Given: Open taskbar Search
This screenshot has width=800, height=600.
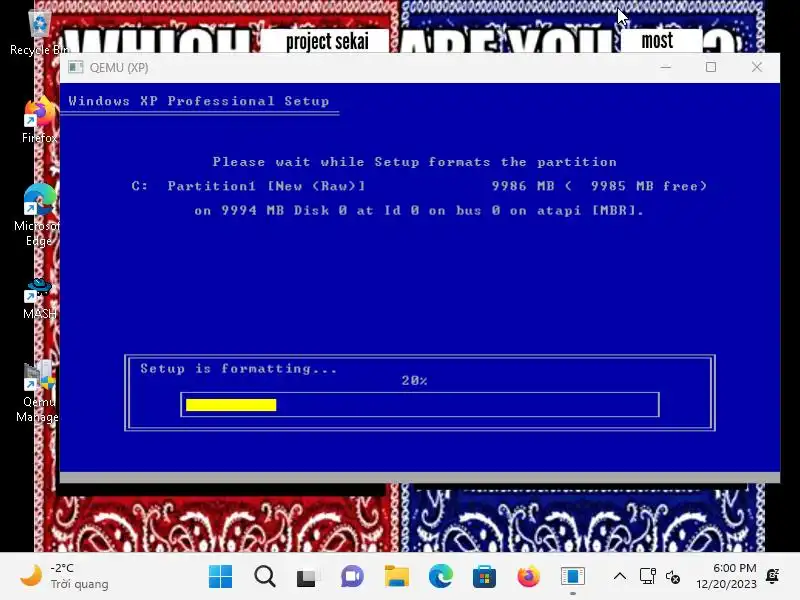Looking at the screenshot, I should 265,577.
